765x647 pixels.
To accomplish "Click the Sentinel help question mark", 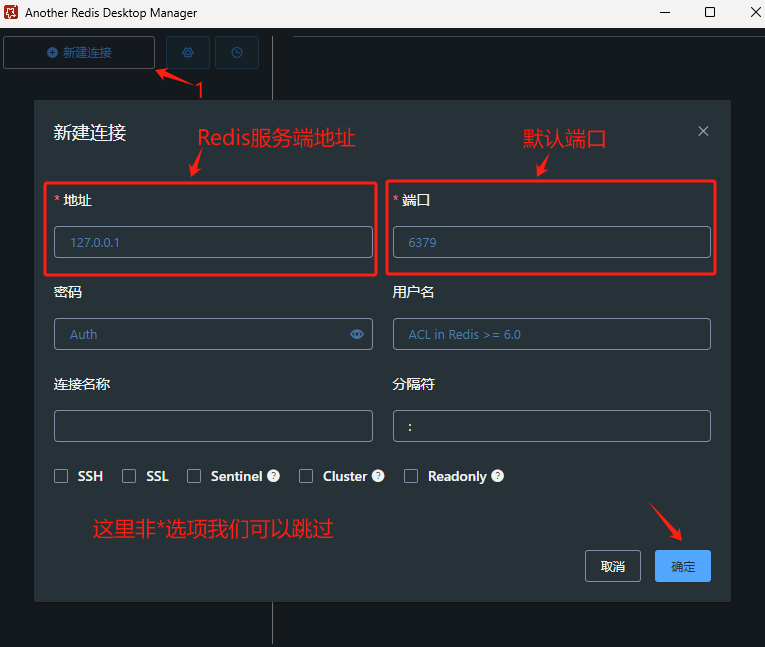I will click(274, 476).
